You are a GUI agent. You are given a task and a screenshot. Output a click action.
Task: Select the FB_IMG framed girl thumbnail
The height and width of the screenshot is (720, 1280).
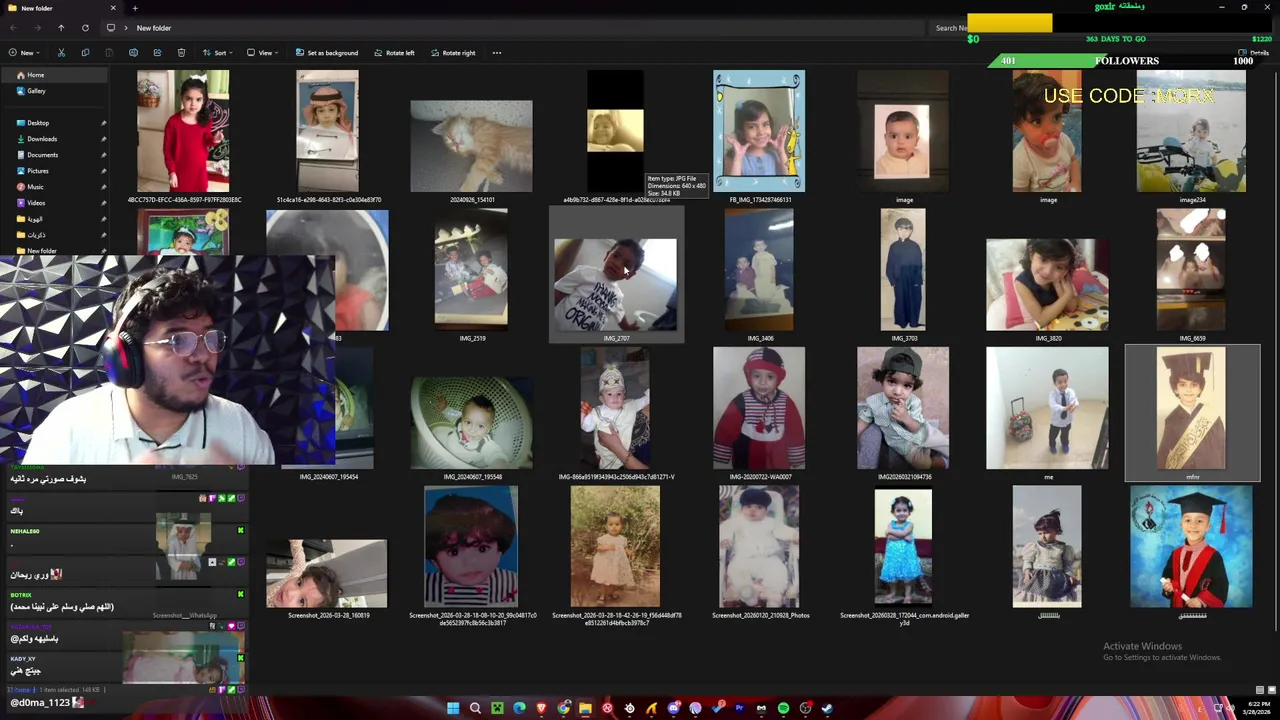tap(759, 131)
